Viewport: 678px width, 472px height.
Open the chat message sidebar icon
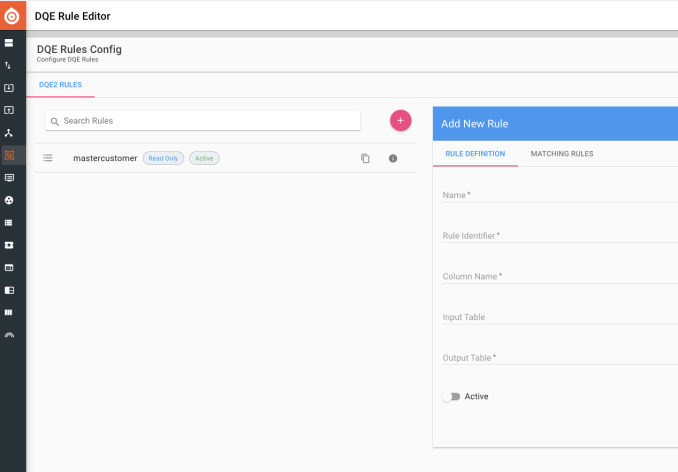[9, 177]
